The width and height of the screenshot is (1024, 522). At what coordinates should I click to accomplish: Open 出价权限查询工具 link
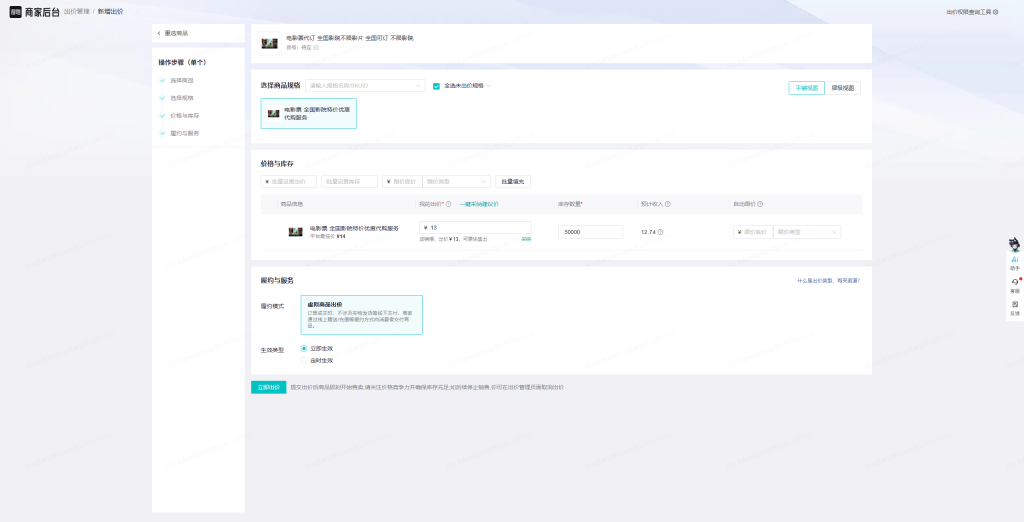[968, 12]
